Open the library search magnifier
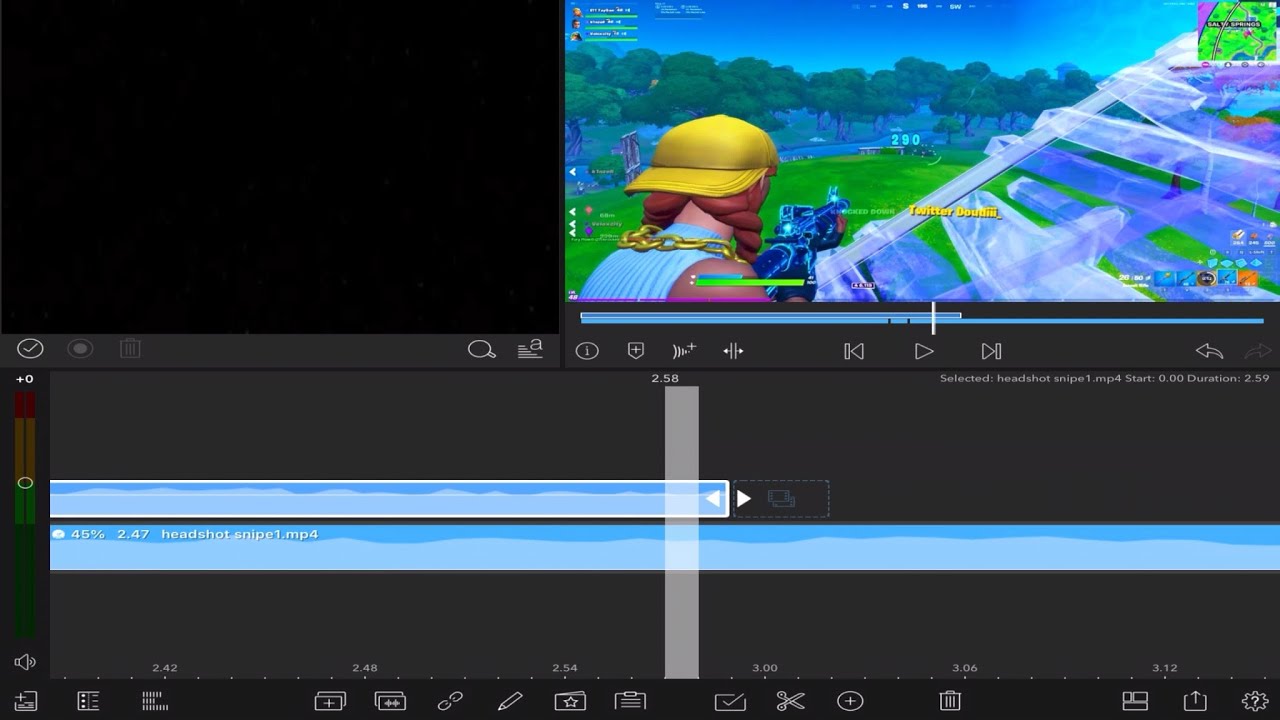This screenshot has height=720, width=1280. click(x=482, y=349)
